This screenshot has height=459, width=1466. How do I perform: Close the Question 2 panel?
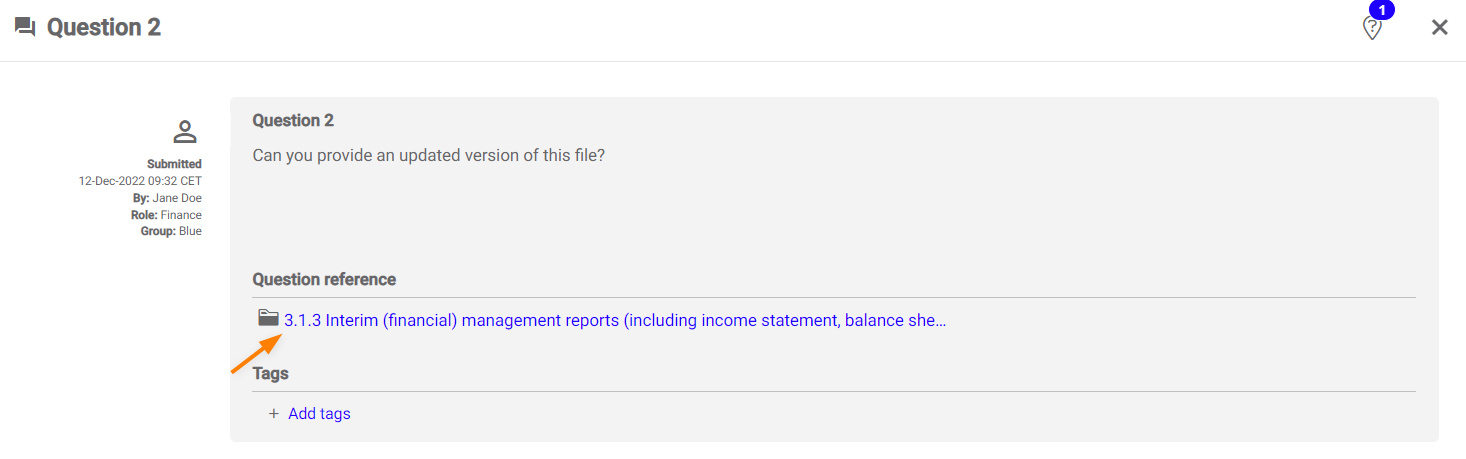1439,28
